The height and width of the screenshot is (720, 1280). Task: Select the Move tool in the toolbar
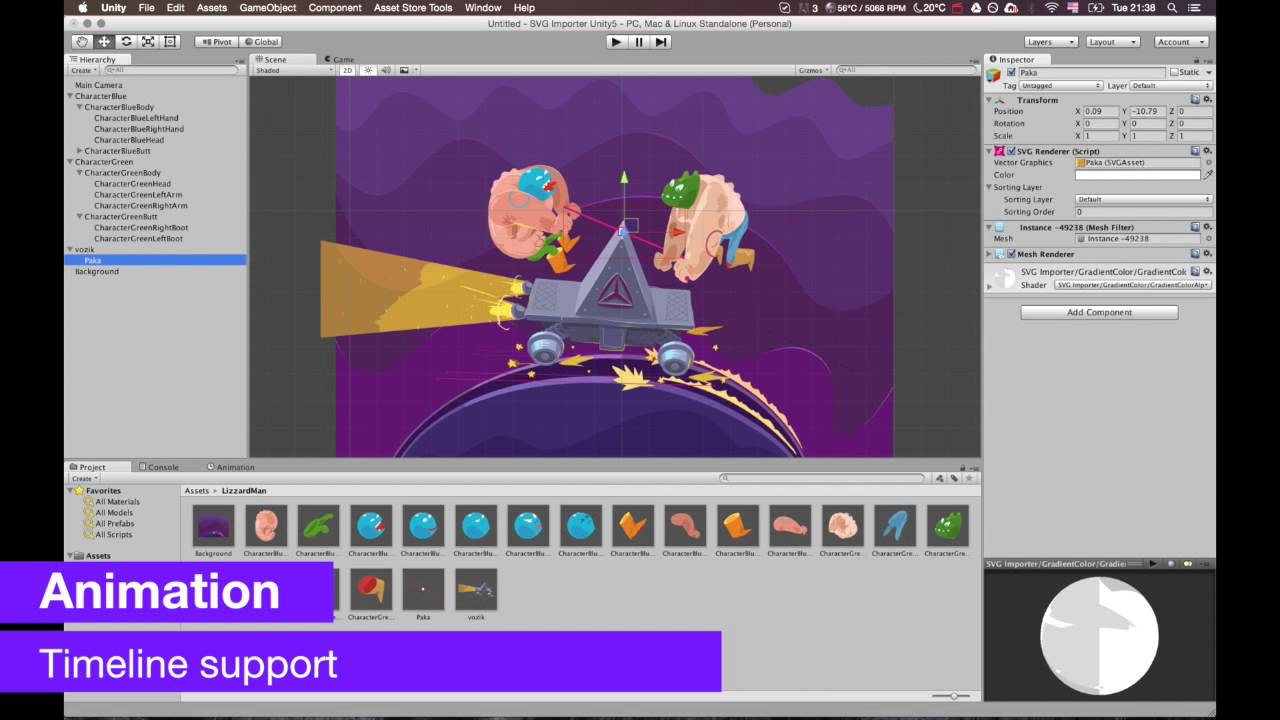click(104, 41)
